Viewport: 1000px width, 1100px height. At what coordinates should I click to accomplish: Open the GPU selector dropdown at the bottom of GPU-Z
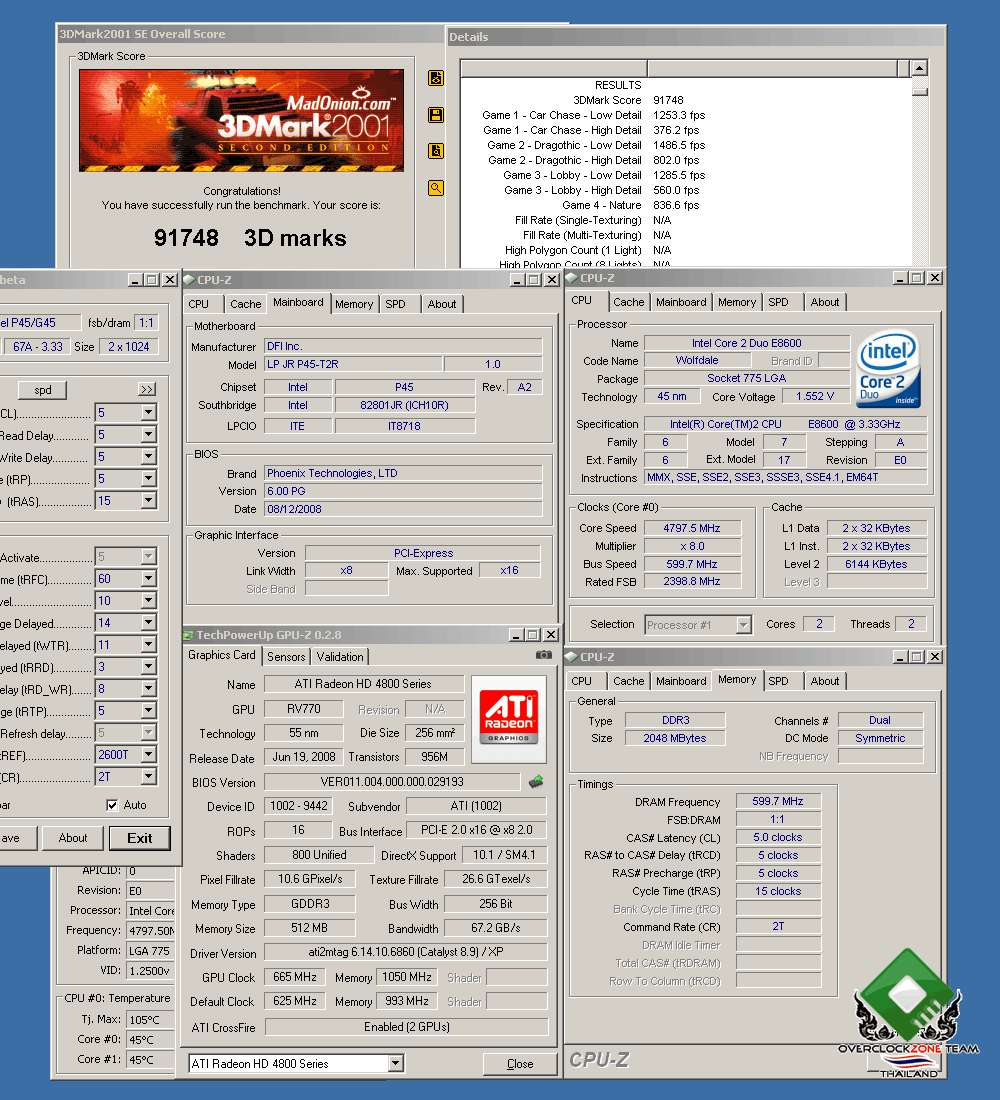point(396,1064)
